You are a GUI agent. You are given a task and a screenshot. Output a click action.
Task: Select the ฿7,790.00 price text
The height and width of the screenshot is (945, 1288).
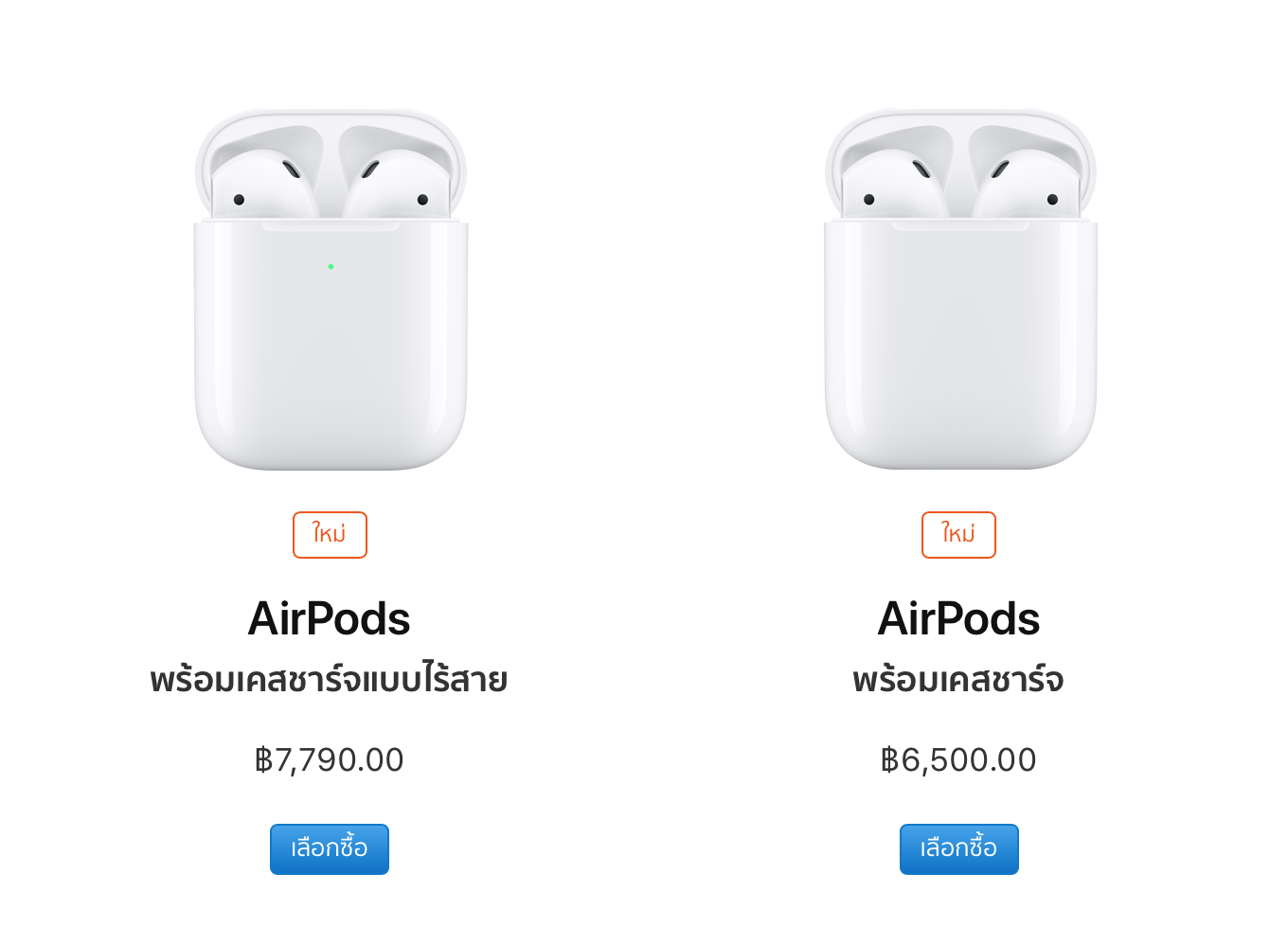pos(330,760)
